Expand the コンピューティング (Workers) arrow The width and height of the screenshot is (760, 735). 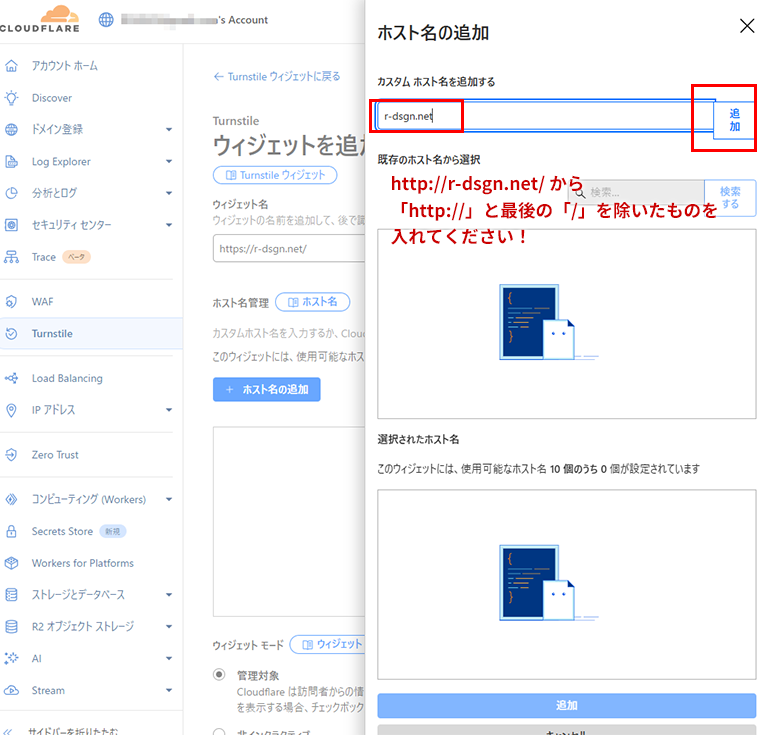[169, 499]
